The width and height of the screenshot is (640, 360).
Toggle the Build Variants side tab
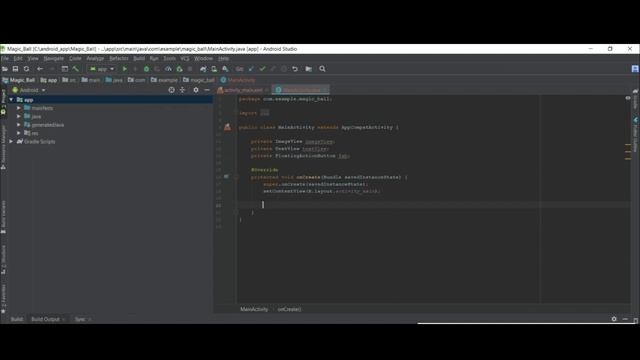click(4, 216)
